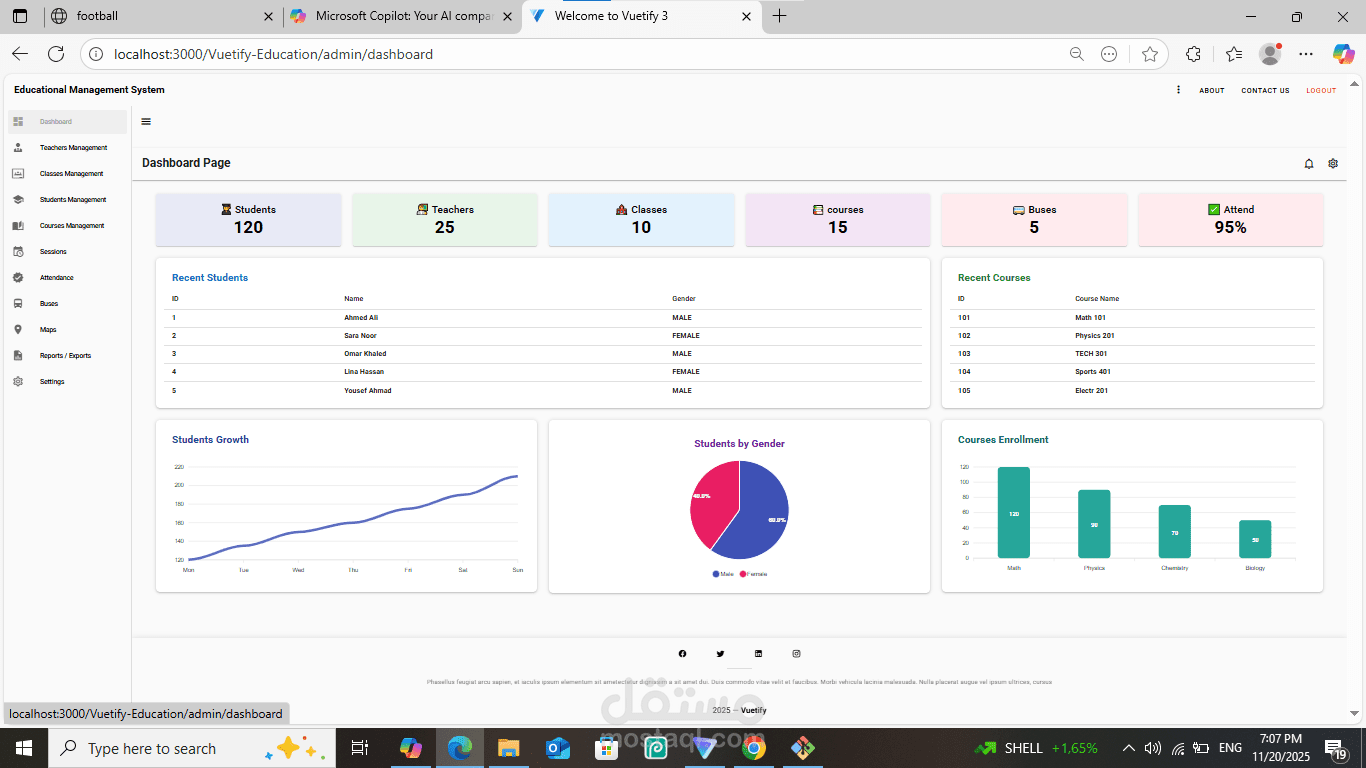This screenshot has width=1366, height=768.
Task: Click the Sessions calendar clock icon
Action: click(18, 252)
